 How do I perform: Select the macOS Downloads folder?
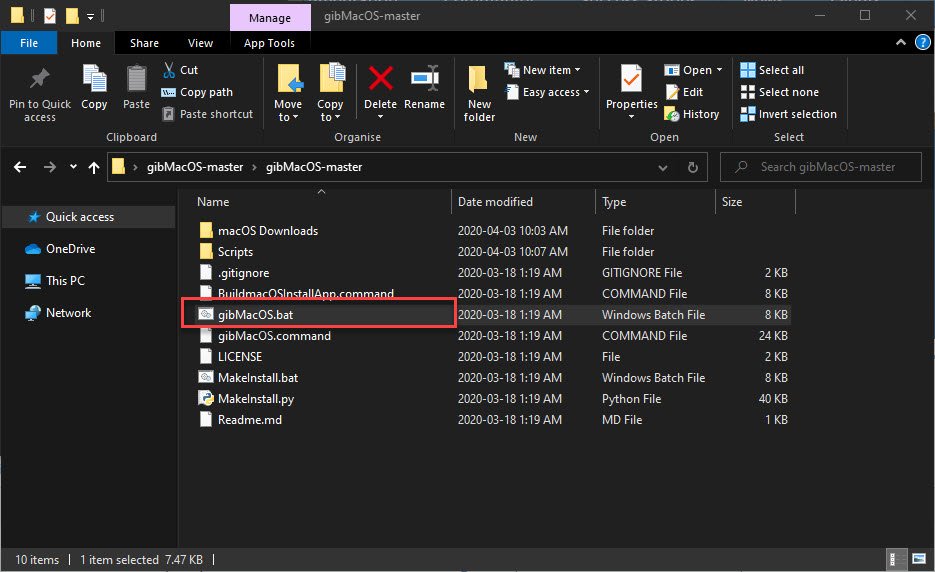pos(268,230)
